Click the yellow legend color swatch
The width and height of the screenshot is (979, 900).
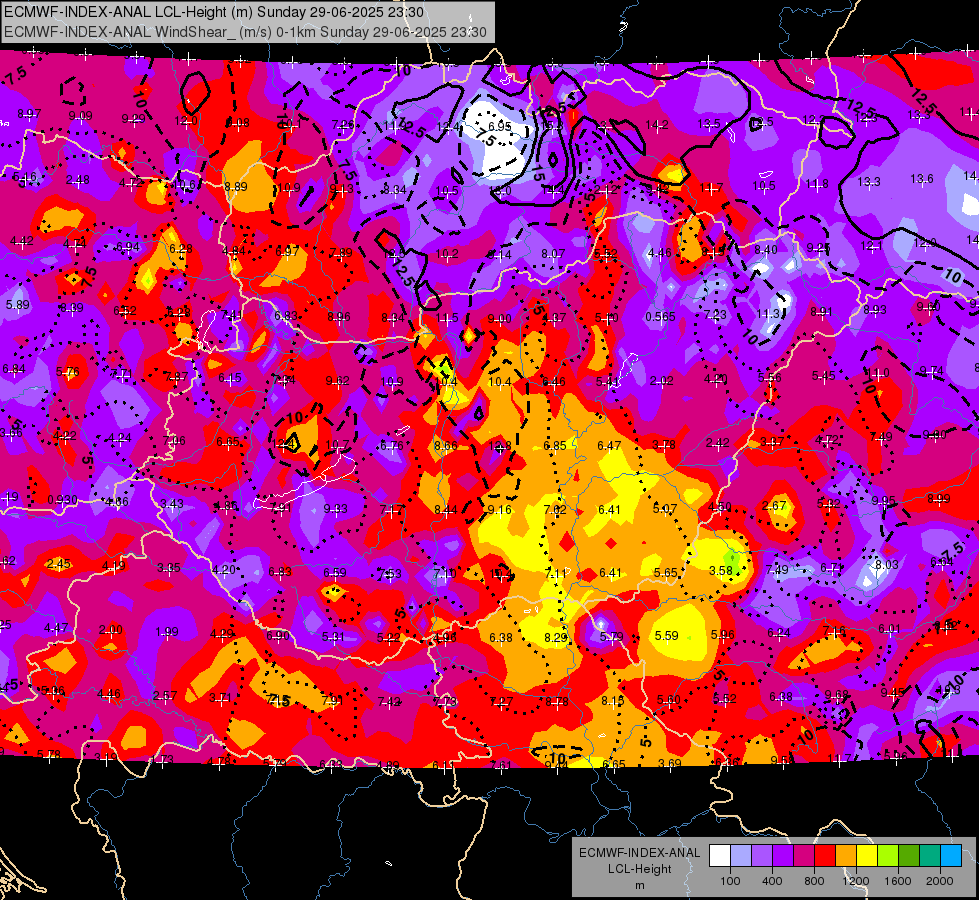867,856
